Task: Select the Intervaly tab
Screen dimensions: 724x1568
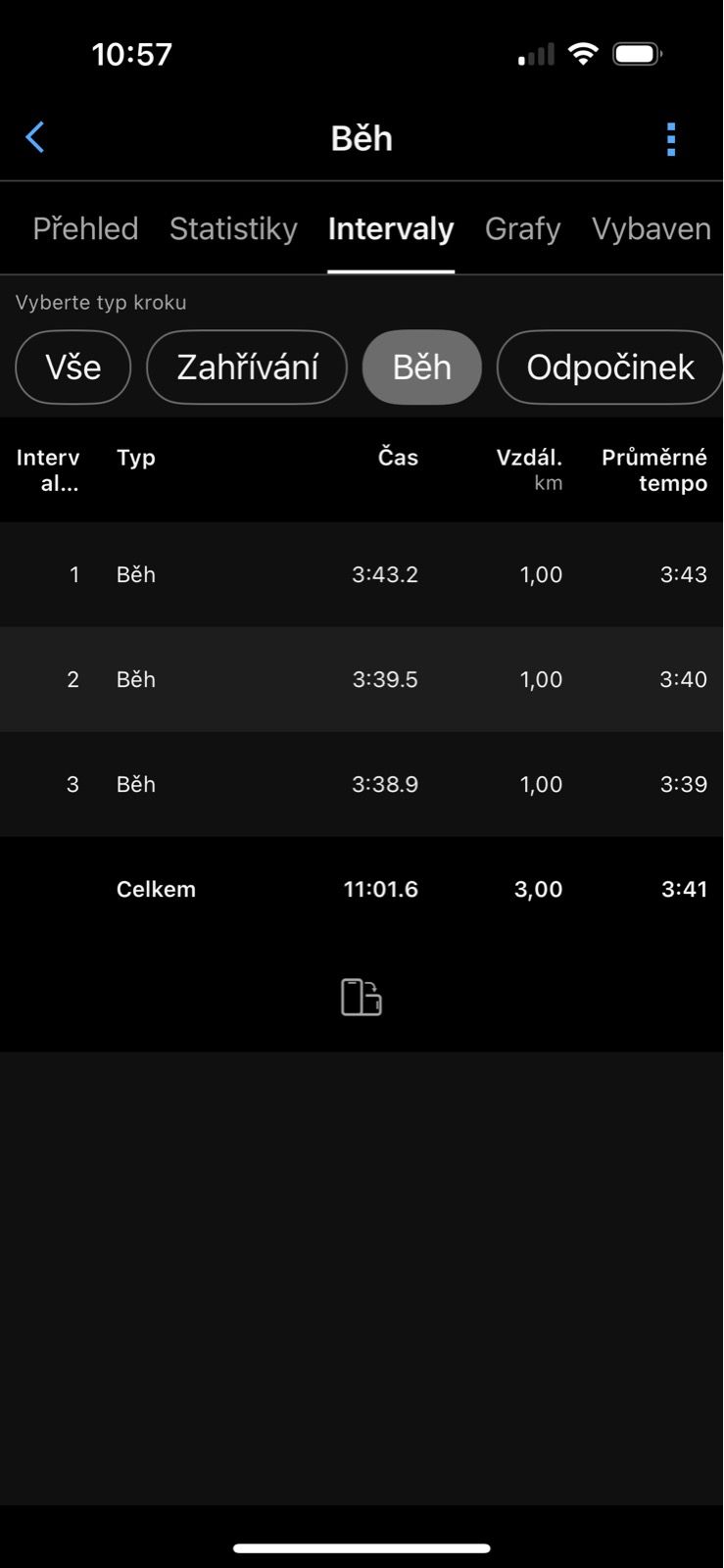Action: [391, 228]
